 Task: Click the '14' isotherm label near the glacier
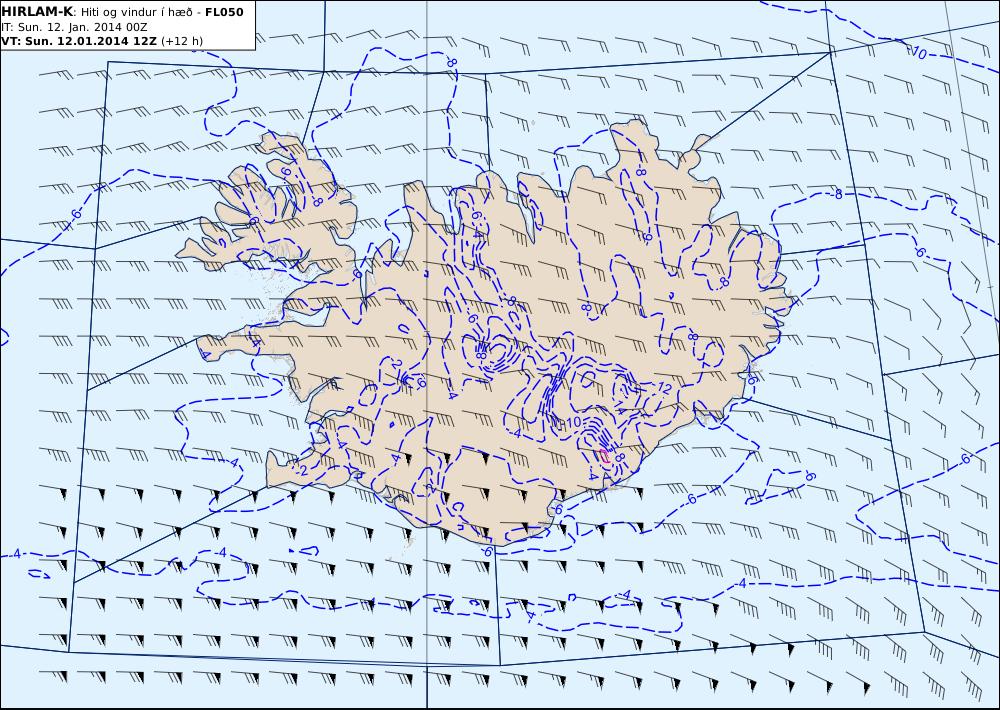pos(620,408)
